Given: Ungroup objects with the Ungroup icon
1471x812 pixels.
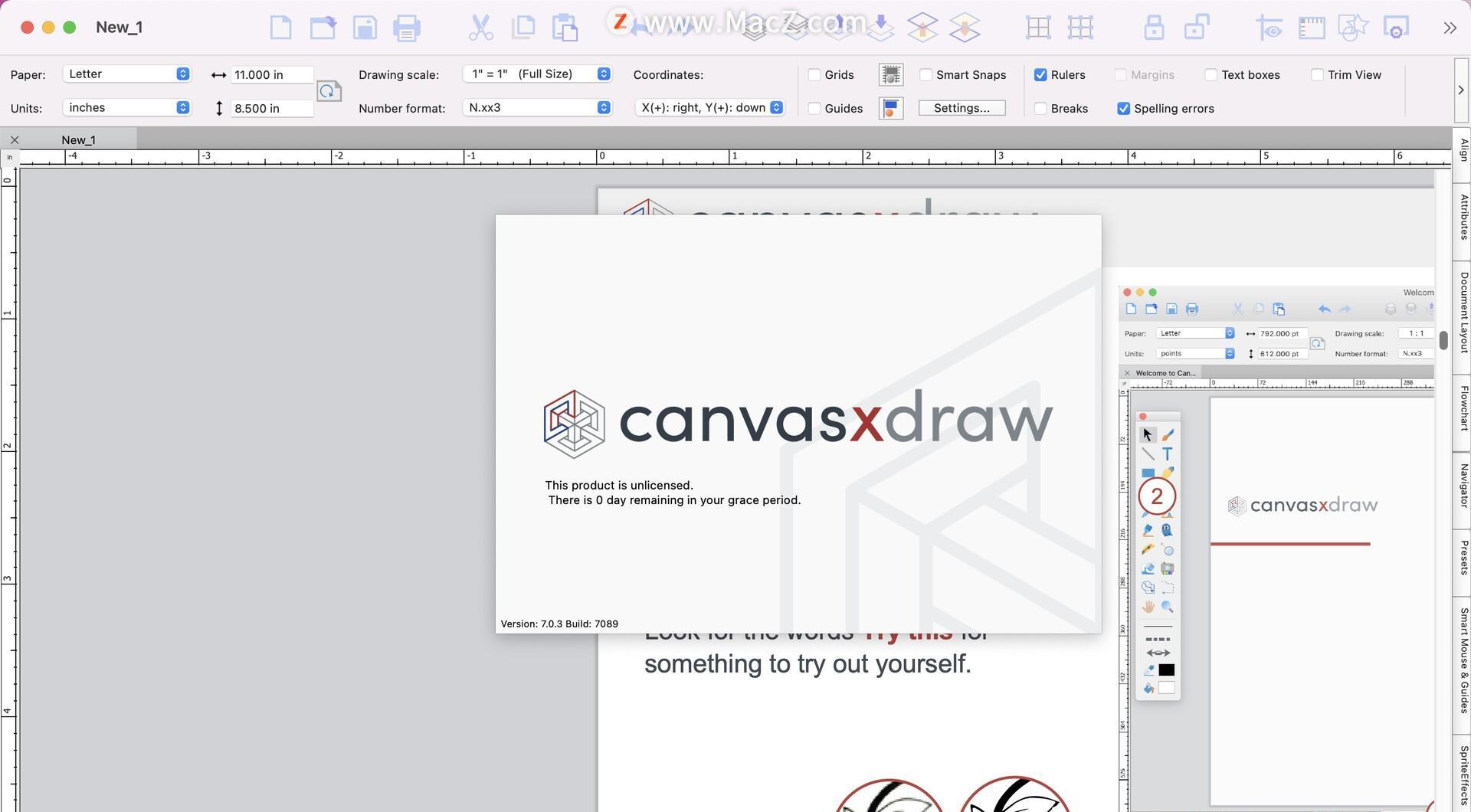Looking at the screenshot, I should (1080, 28).
